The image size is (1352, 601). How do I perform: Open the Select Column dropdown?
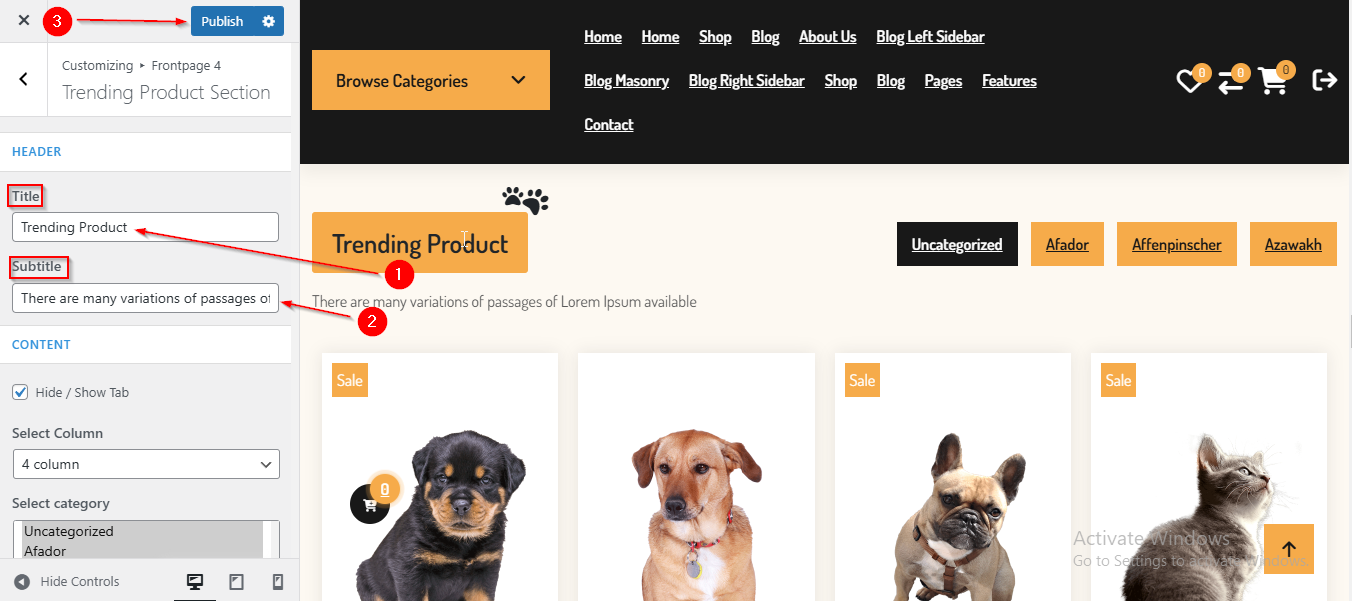click(x=146, y=464)
